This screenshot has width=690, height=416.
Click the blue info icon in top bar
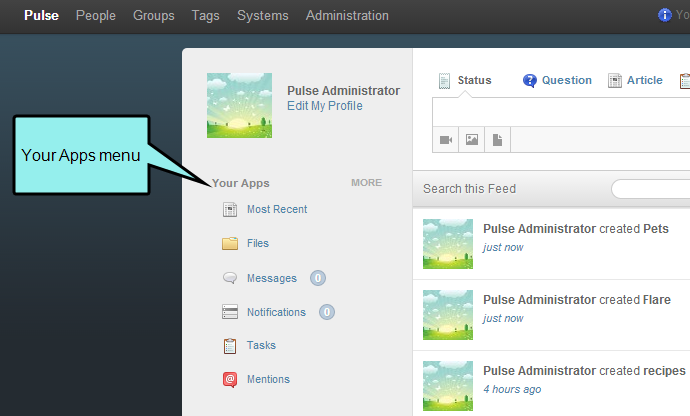[x=664, y=15]
